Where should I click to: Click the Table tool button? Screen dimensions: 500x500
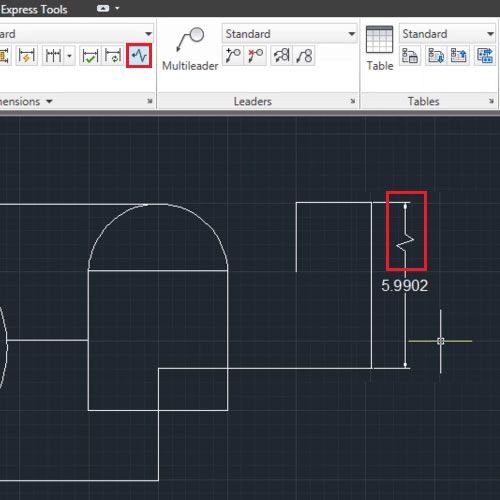(379, 49)
